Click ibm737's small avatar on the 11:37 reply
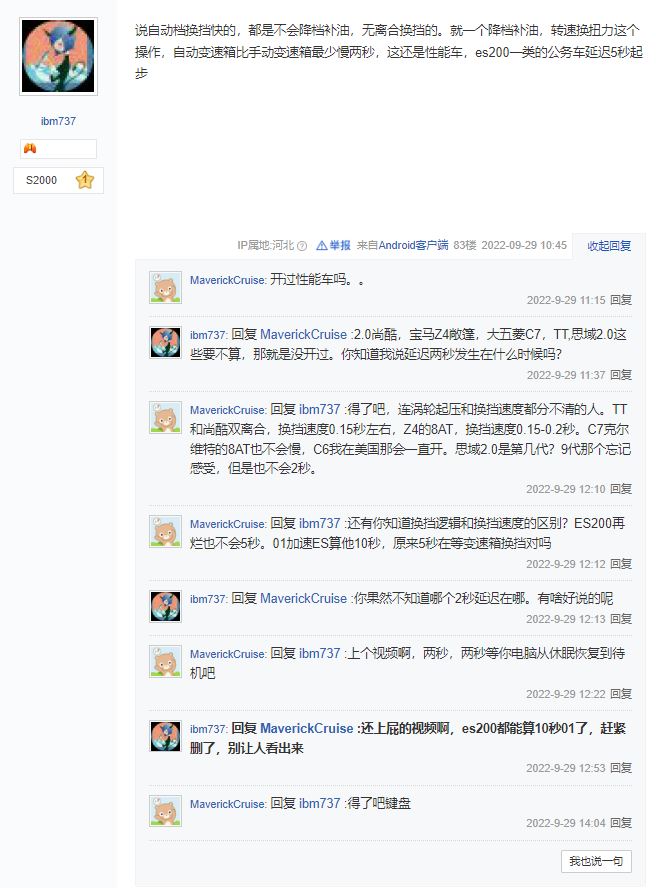The image size is (656, 888). tap(165, 342)
